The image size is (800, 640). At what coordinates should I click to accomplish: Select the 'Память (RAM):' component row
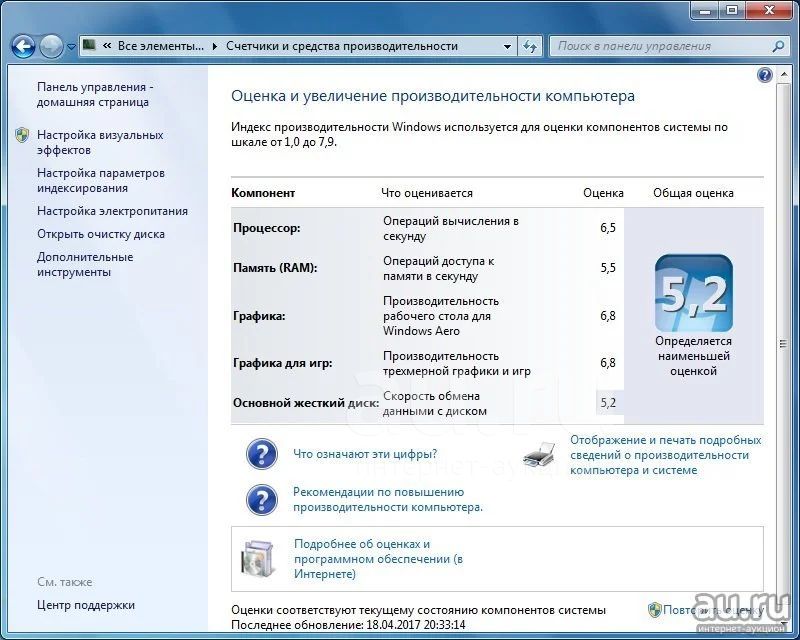pyautogui.click(x=428, y=268)
